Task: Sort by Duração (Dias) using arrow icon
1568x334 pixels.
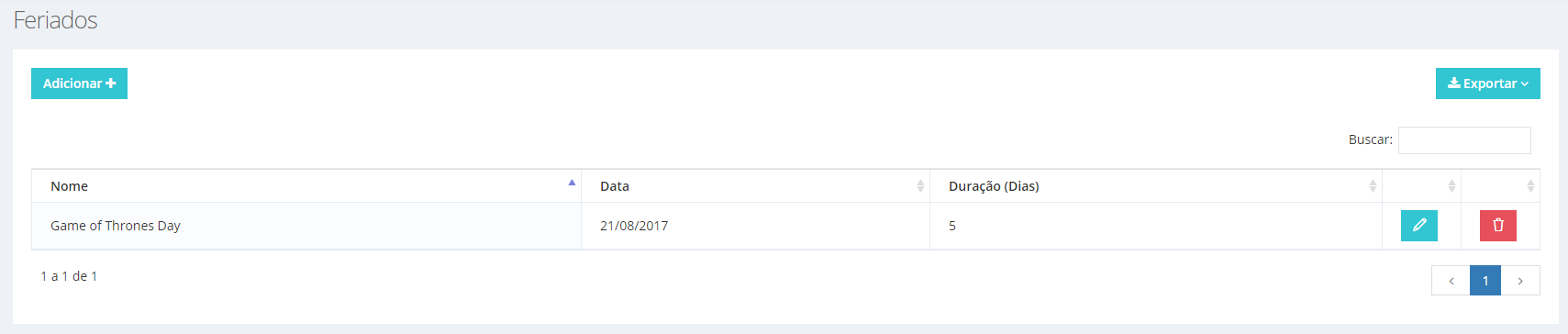Action: coord(1373,186)
